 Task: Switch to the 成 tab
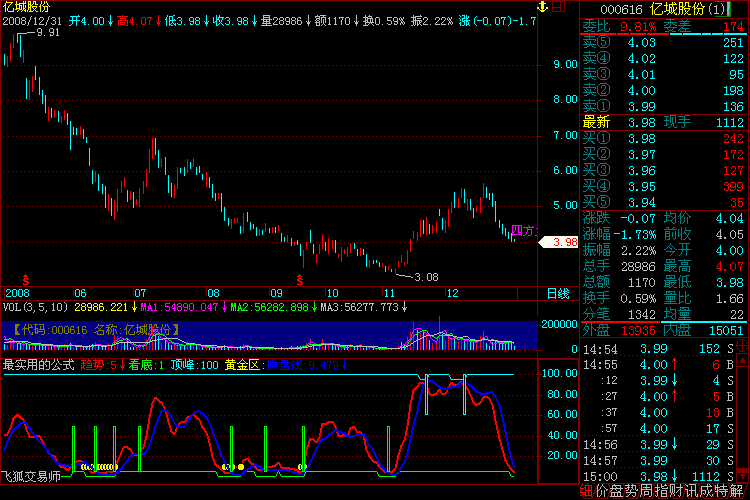[706, 491]
